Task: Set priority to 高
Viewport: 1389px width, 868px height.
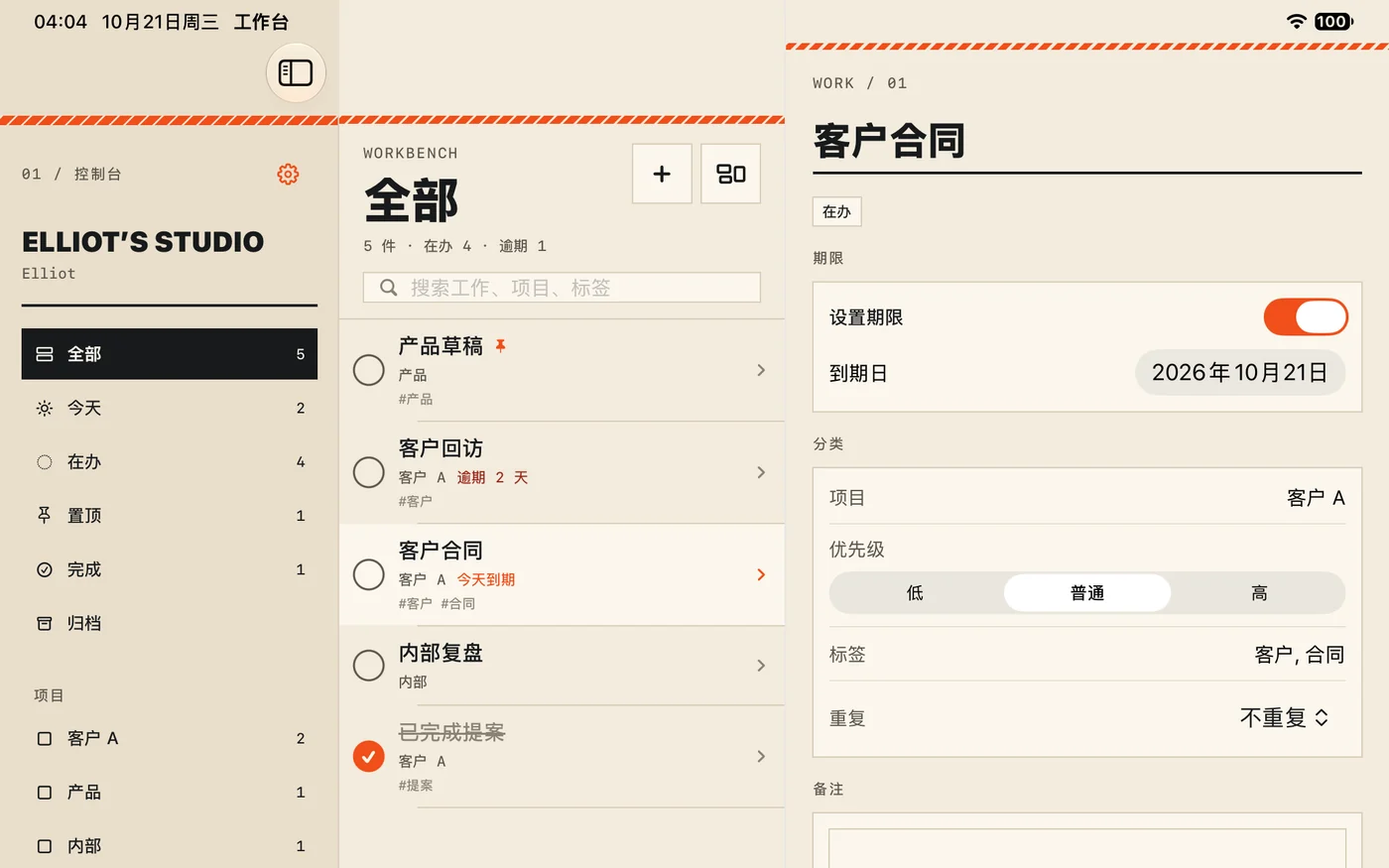Action: (1259, 592)
